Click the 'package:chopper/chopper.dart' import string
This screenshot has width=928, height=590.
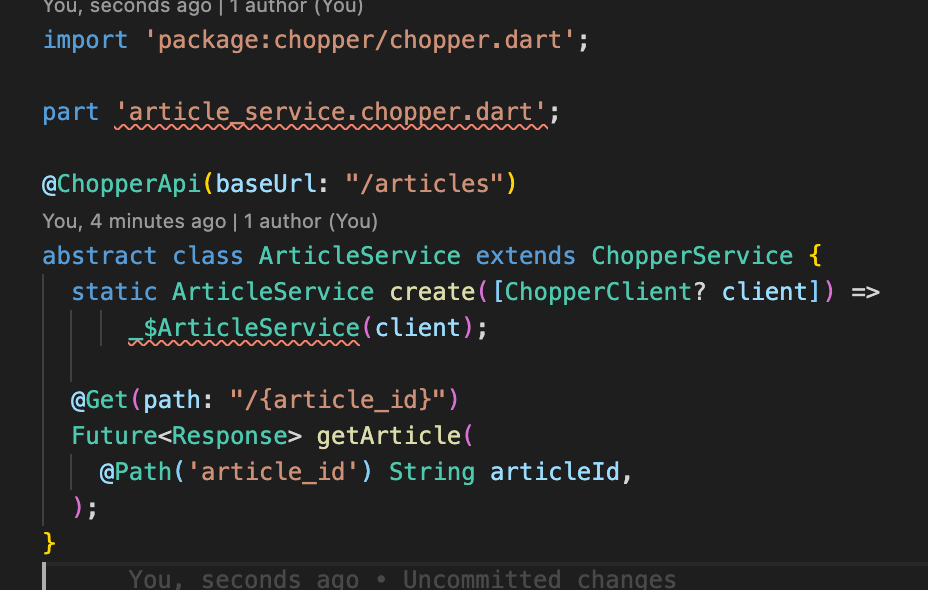pos(359,40)
